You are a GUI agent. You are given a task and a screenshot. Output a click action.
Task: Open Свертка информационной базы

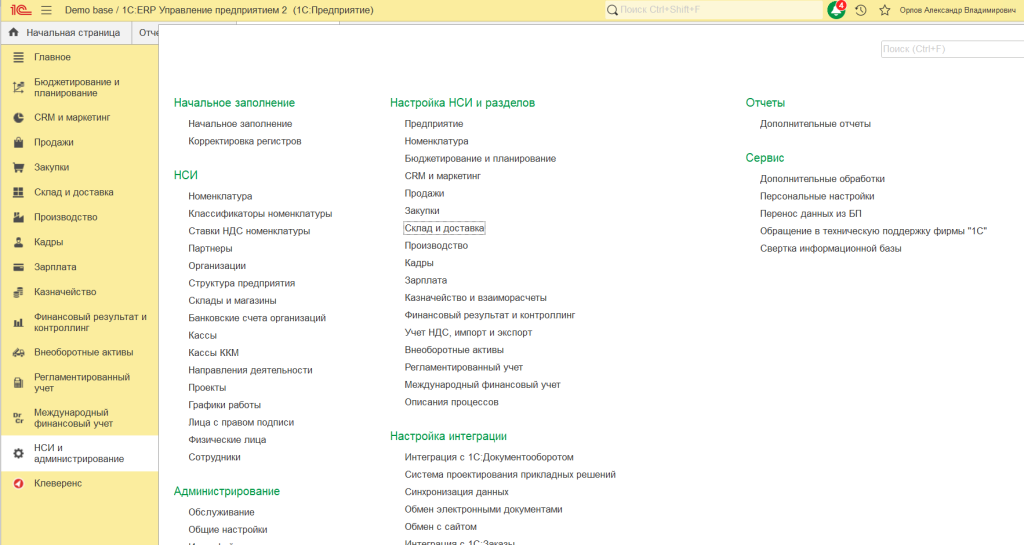pos(830,248)
